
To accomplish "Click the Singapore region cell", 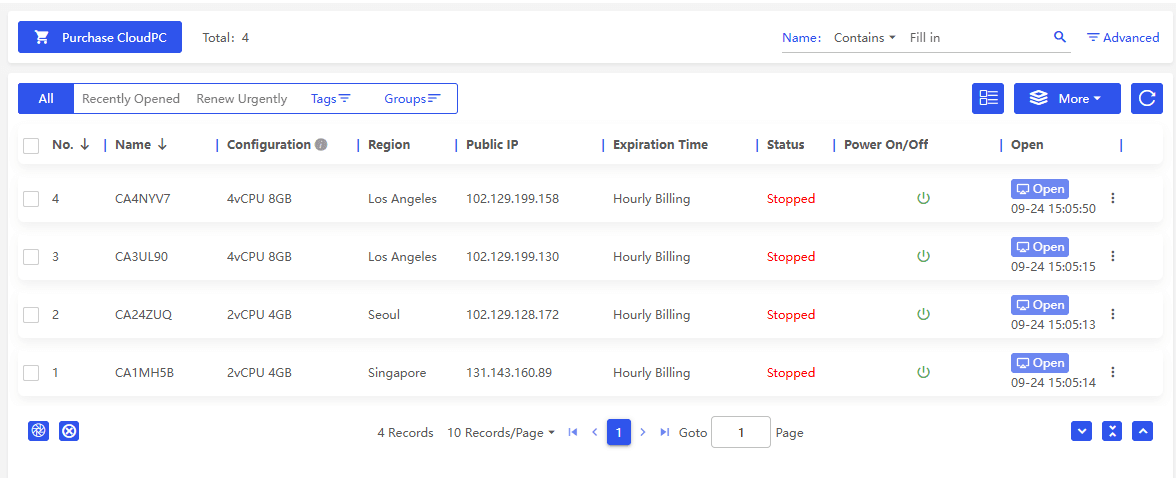I will pos(398,373).
